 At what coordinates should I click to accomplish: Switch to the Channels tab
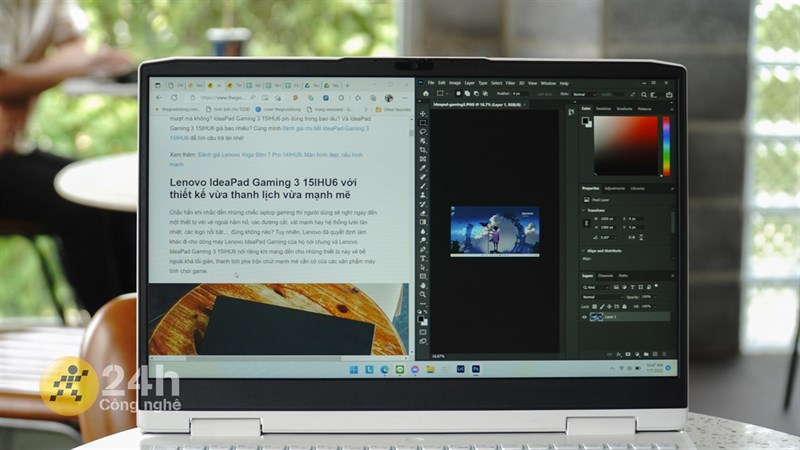tap(606, 276)
